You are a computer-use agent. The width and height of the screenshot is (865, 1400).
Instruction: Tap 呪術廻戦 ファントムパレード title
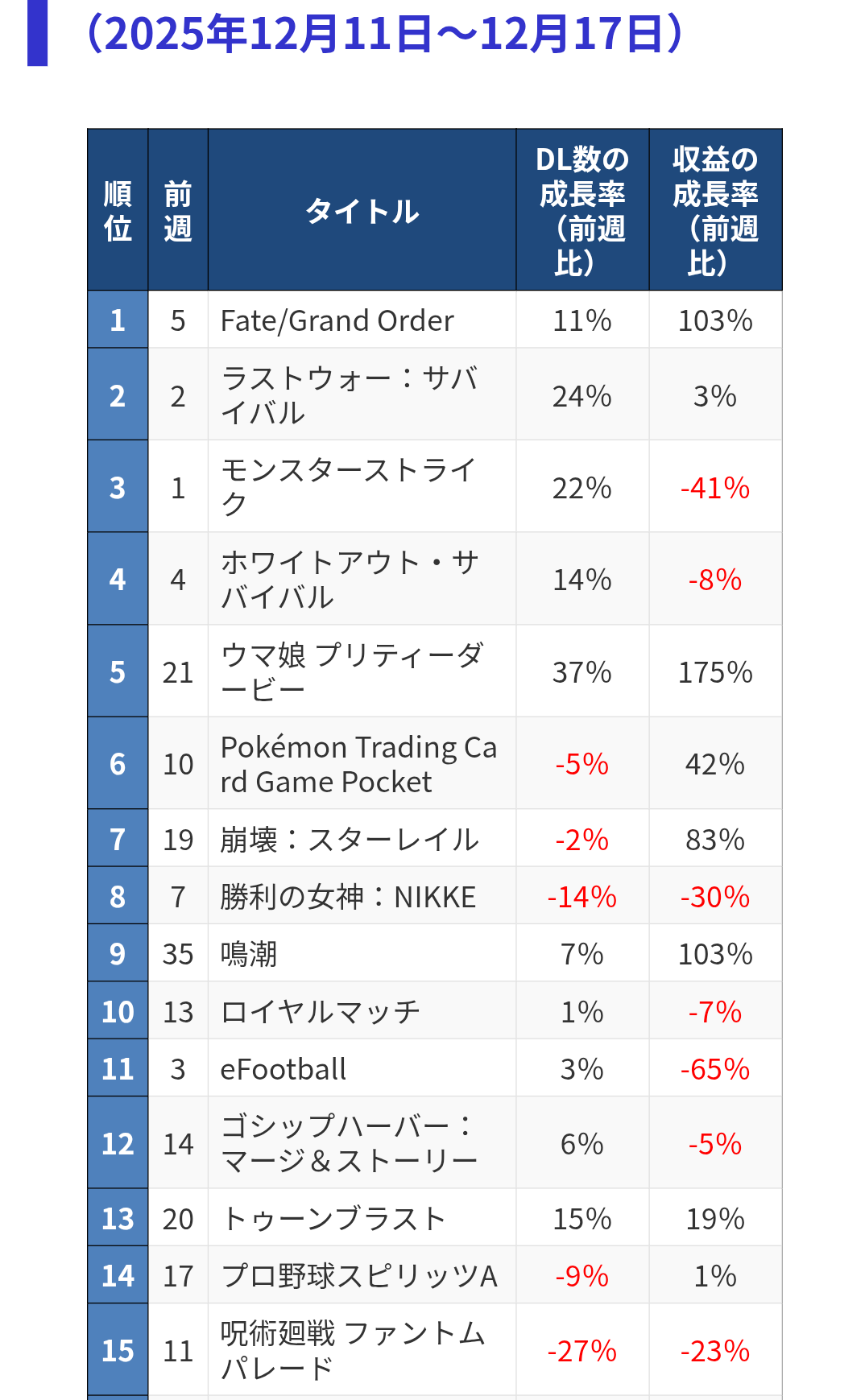click(352, 1350)
